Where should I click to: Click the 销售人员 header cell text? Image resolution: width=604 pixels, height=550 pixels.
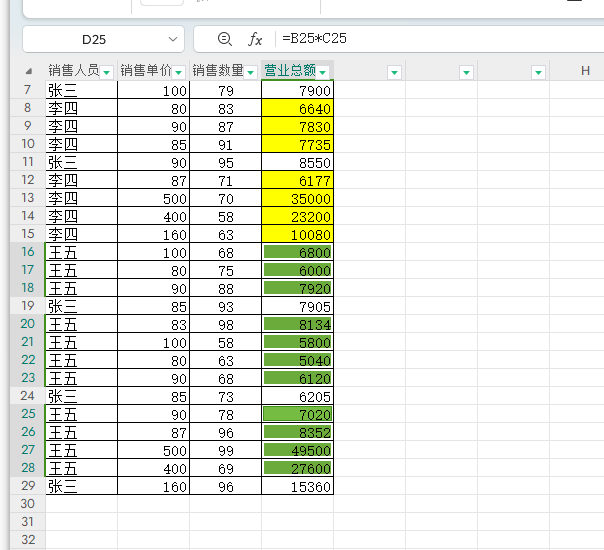74,70
